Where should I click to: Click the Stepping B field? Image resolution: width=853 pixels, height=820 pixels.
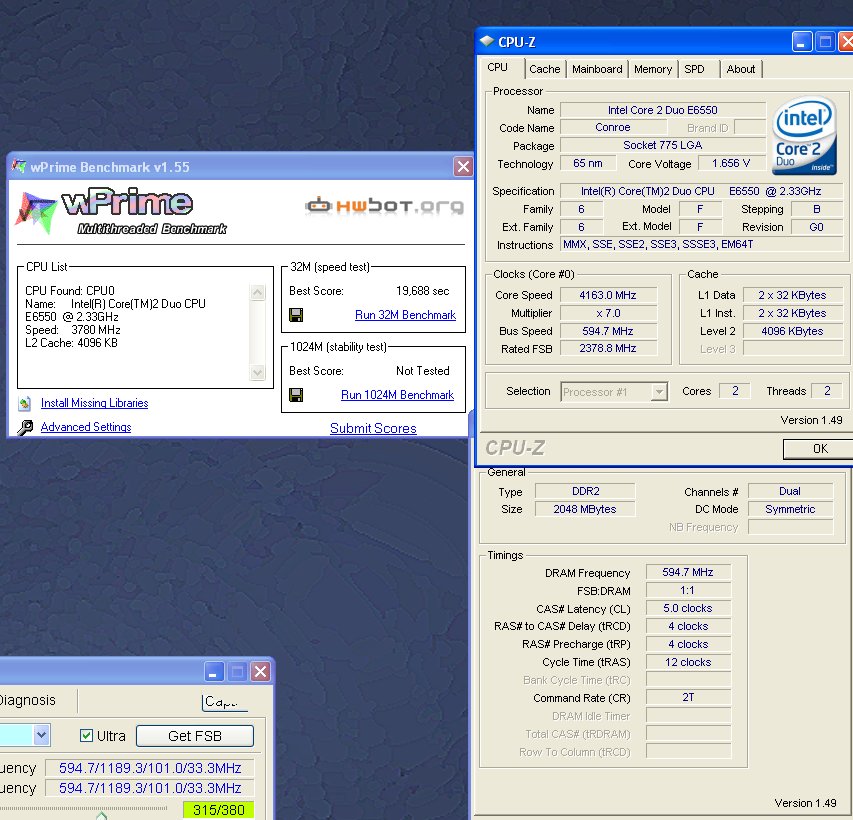click(817, 209)
